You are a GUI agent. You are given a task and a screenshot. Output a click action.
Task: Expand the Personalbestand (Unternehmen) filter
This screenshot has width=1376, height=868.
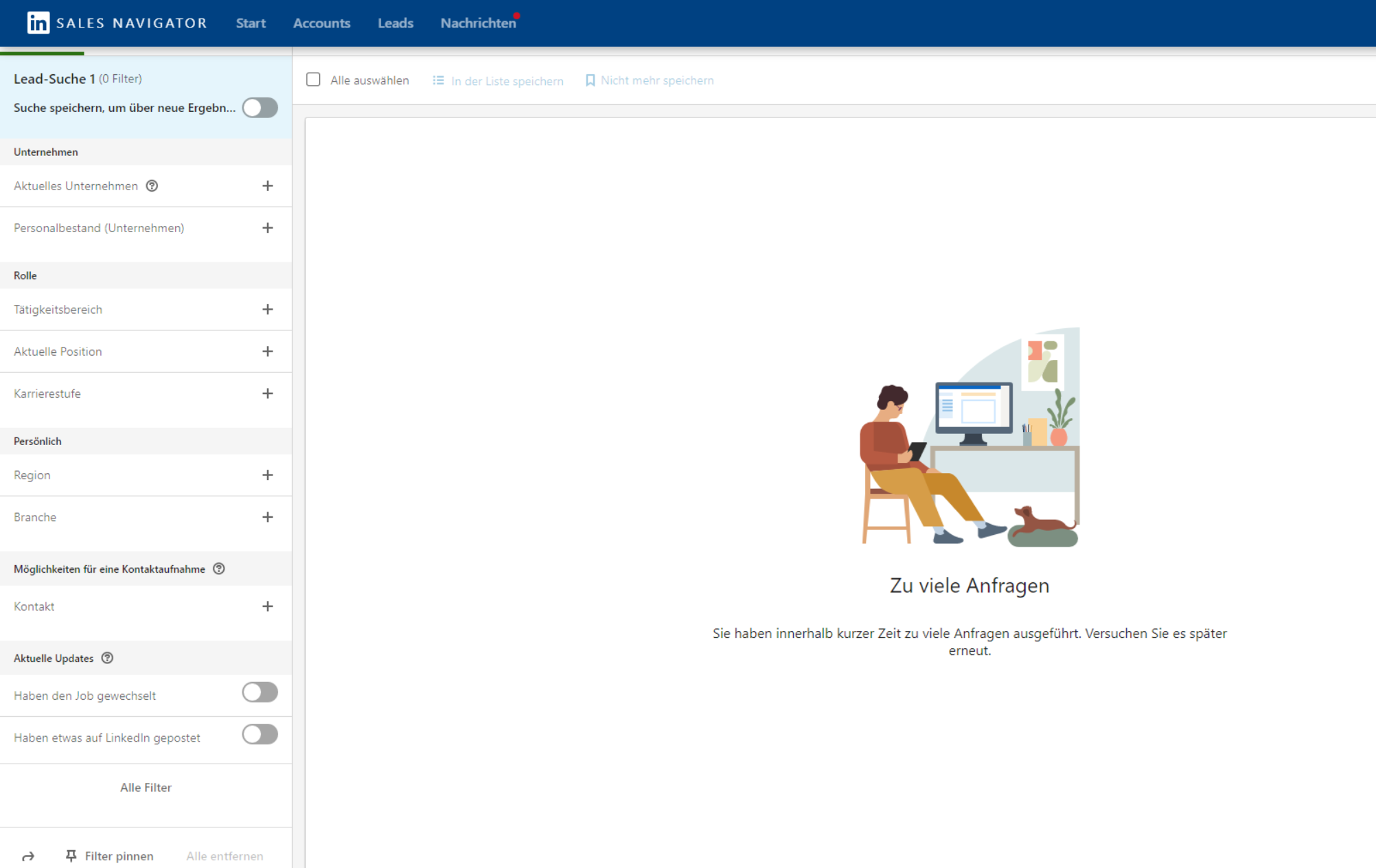point(267,228)
